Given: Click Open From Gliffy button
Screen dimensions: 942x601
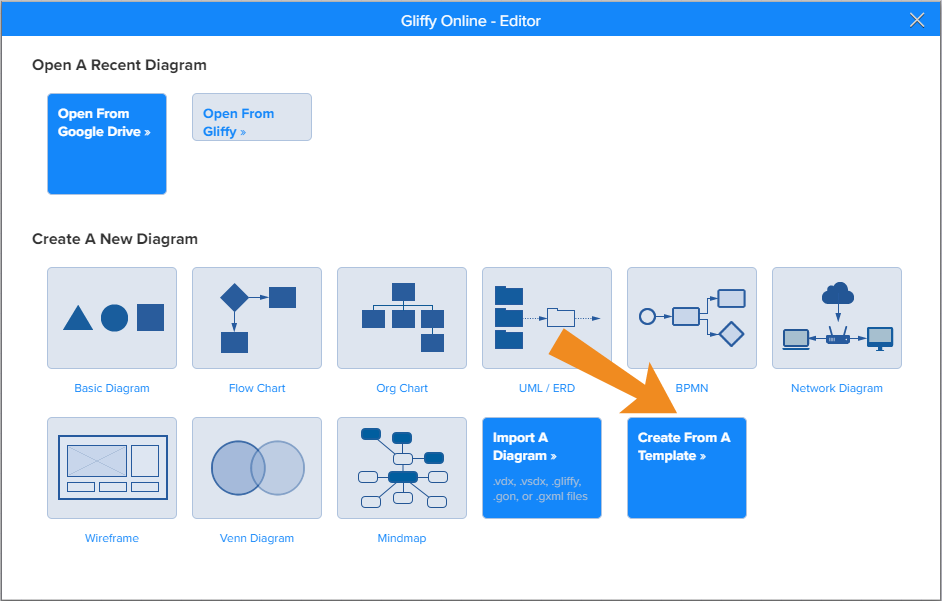Looking at the screenshot, I should click(x=252, y=117).
